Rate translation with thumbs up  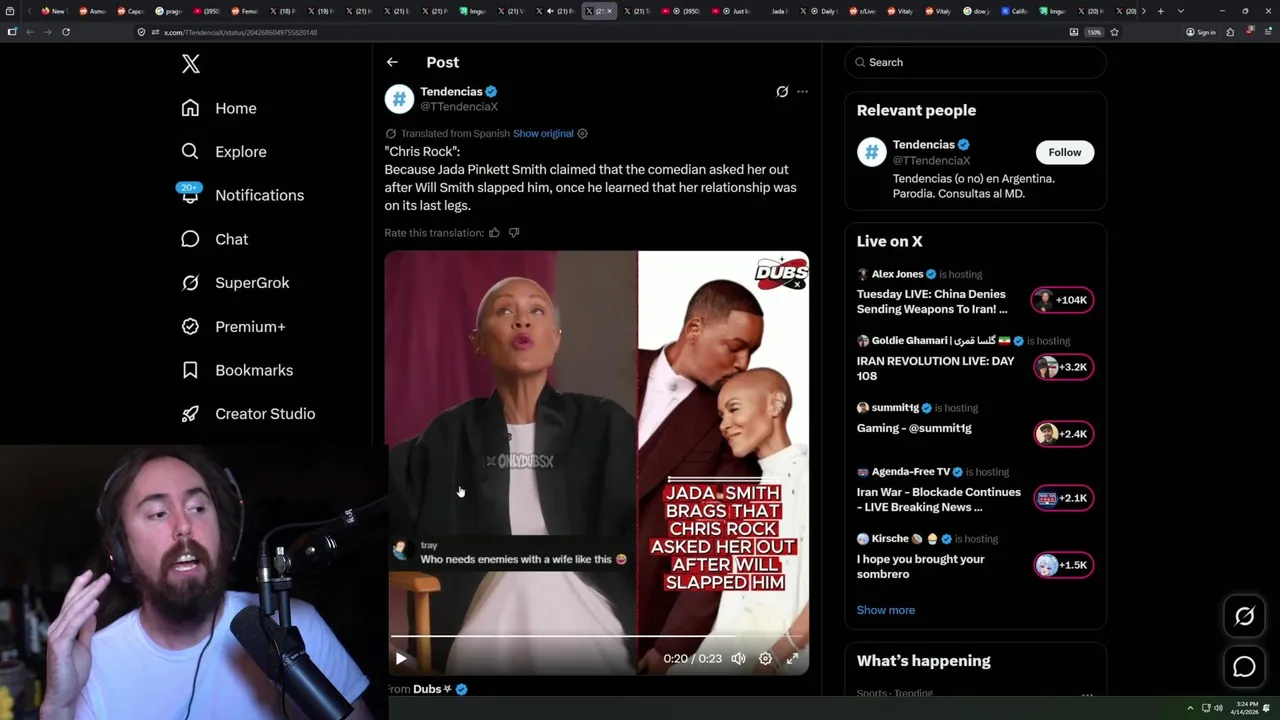(494, 232)
